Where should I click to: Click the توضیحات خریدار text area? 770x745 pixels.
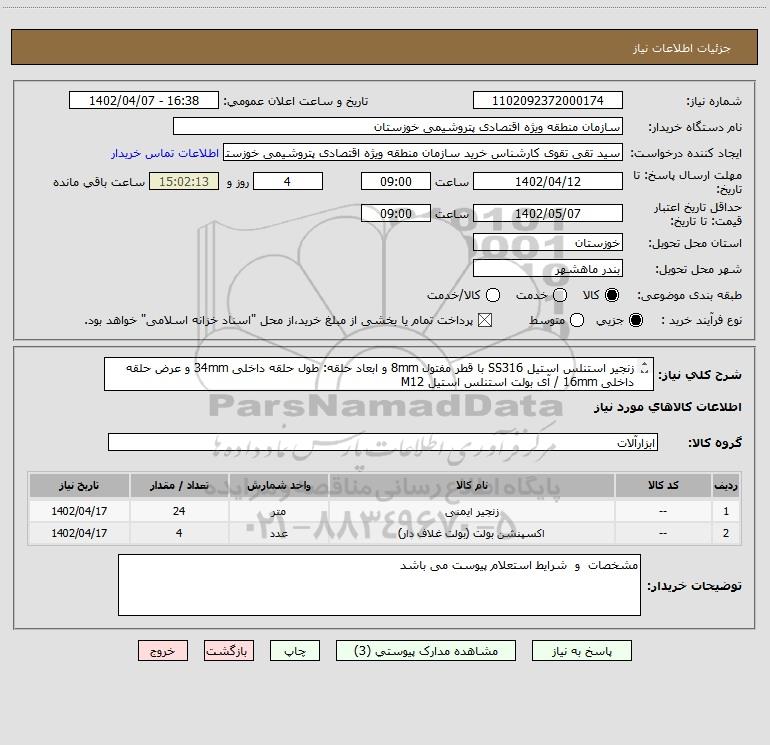tap(379, 585)
